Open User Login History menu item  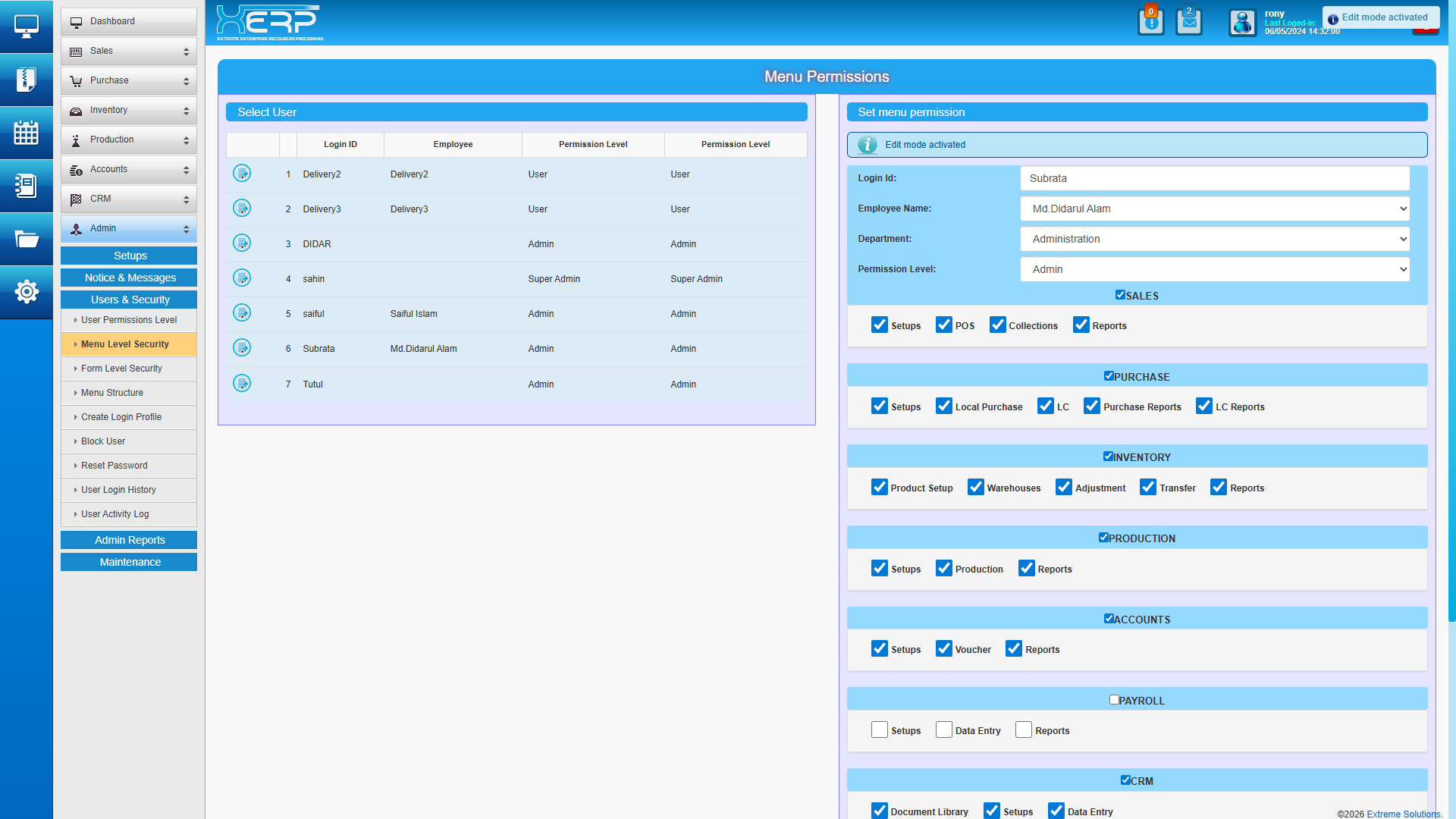[x=118, y=490]
